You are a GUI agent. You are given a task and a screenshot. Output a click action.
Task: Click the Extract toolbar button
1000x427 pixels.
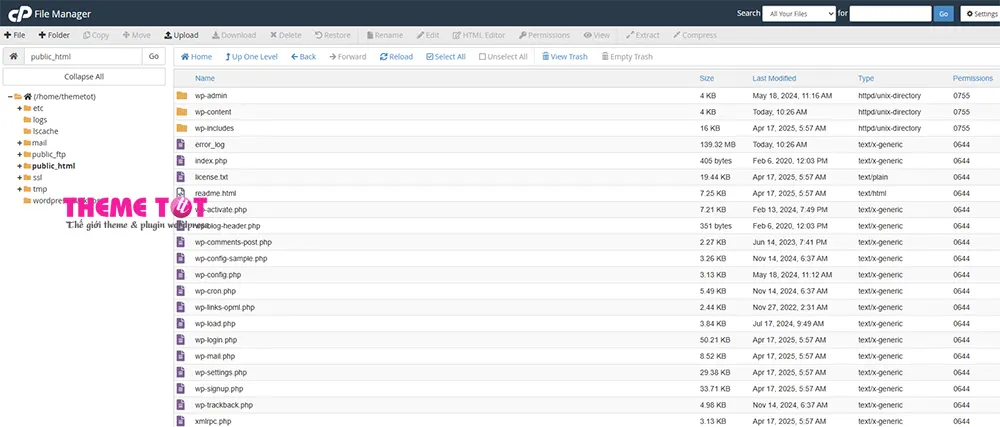click(643, 35)
